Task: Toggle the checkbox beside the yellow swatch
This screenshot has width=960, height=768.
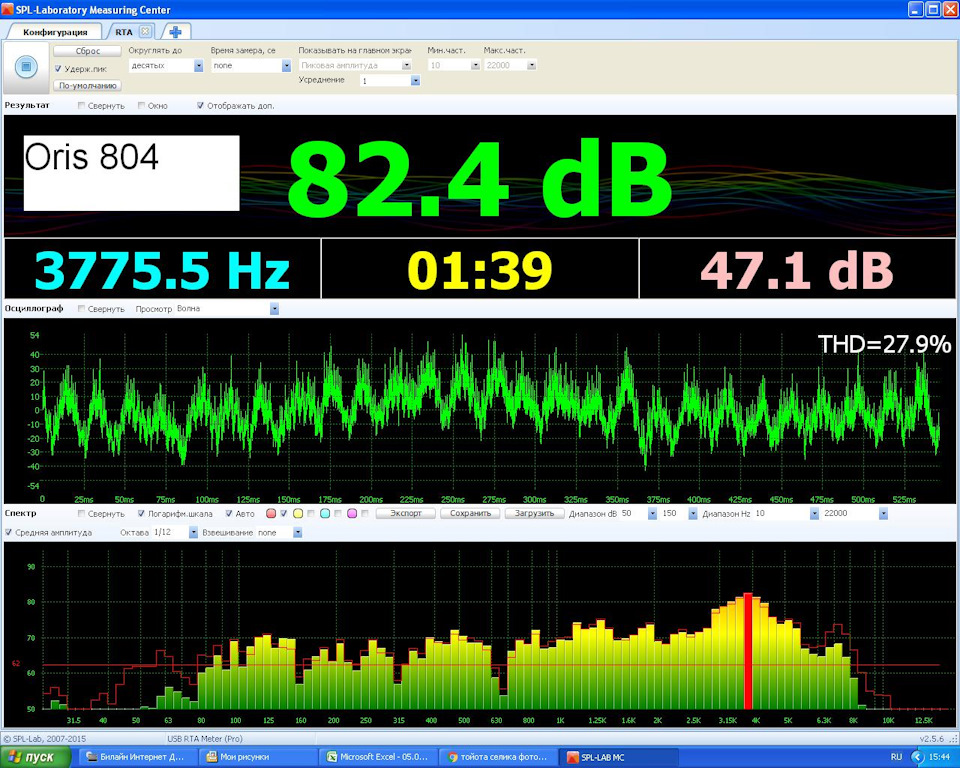Action: [311, 513]
